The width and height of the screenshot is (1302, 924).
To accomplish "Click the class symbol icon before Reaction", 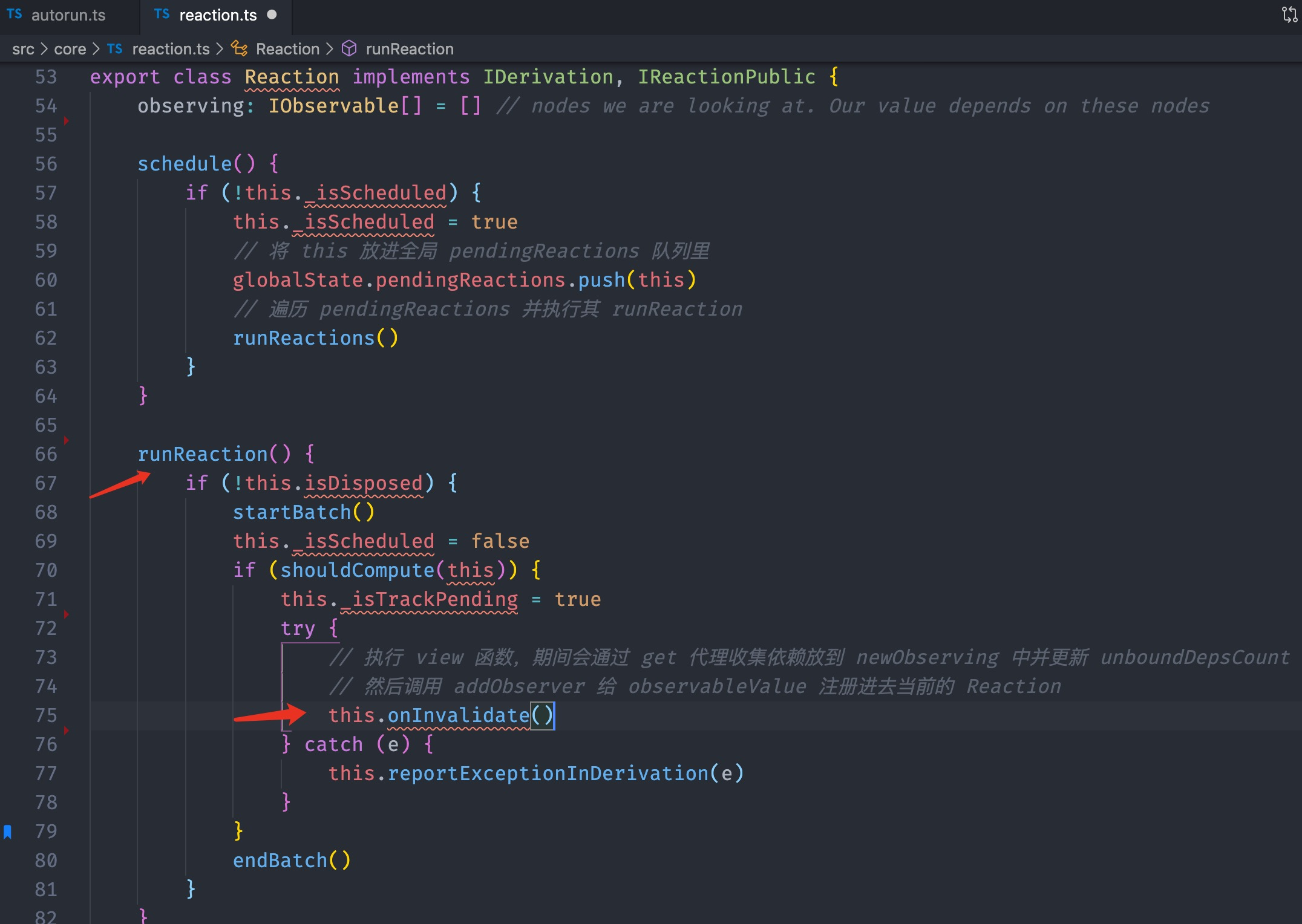I will 239,49.
